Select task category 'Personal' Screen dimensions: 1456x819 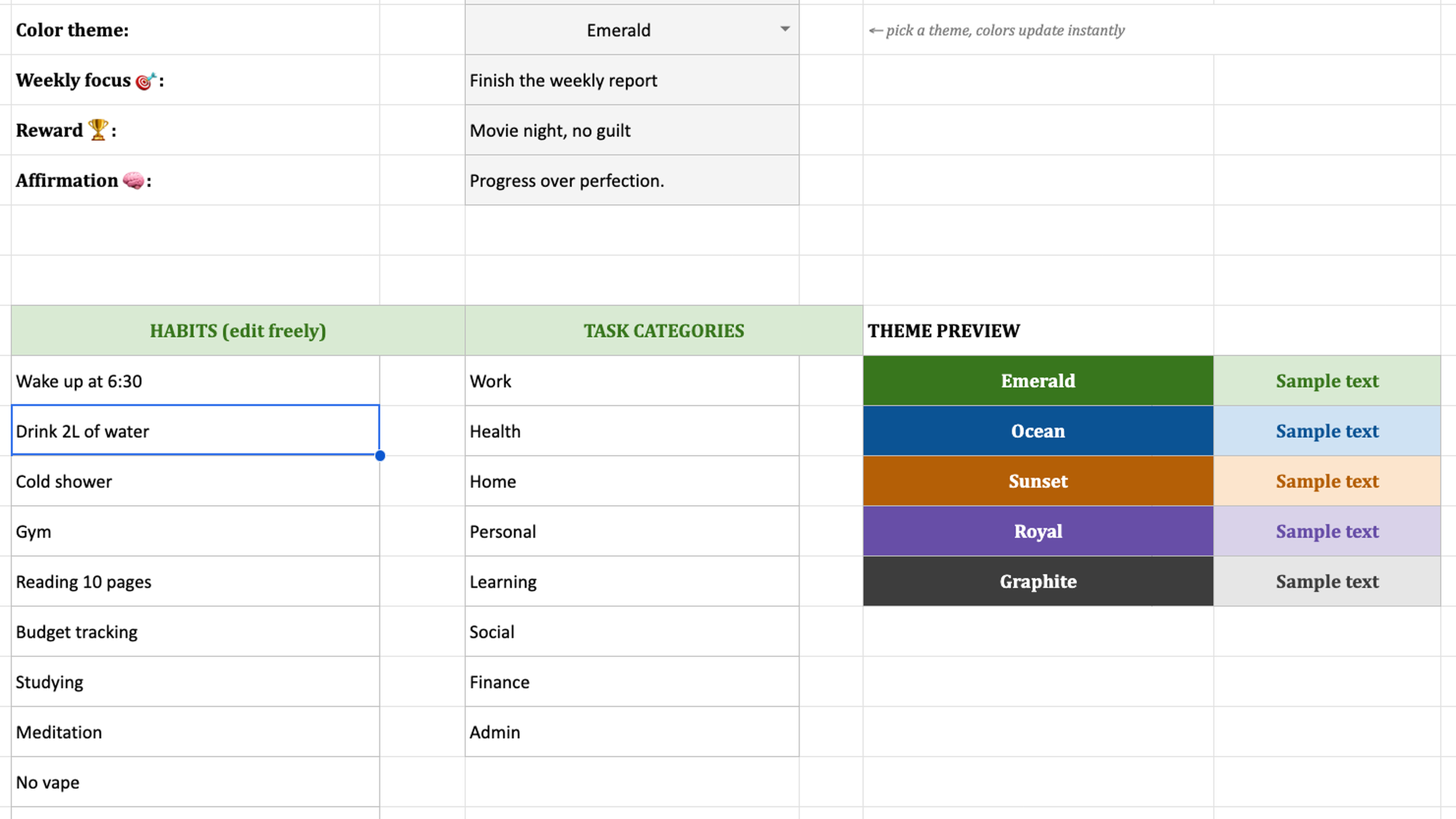632,531
